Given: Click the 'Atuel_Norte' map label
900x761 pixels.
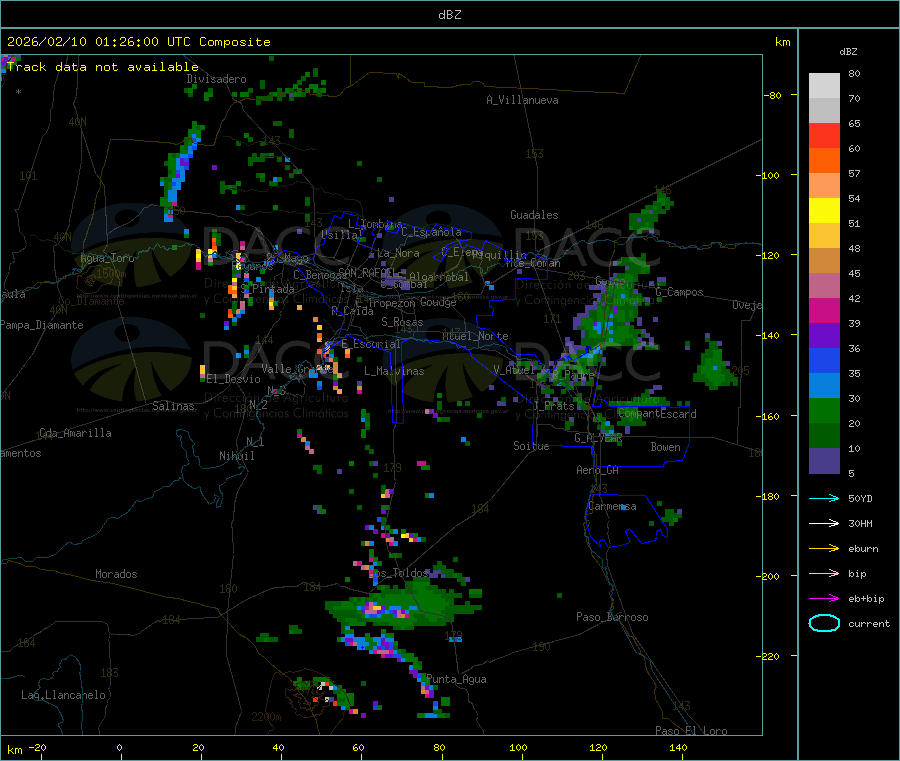Looking at the screenshot, I should click(x=475, y=336).
